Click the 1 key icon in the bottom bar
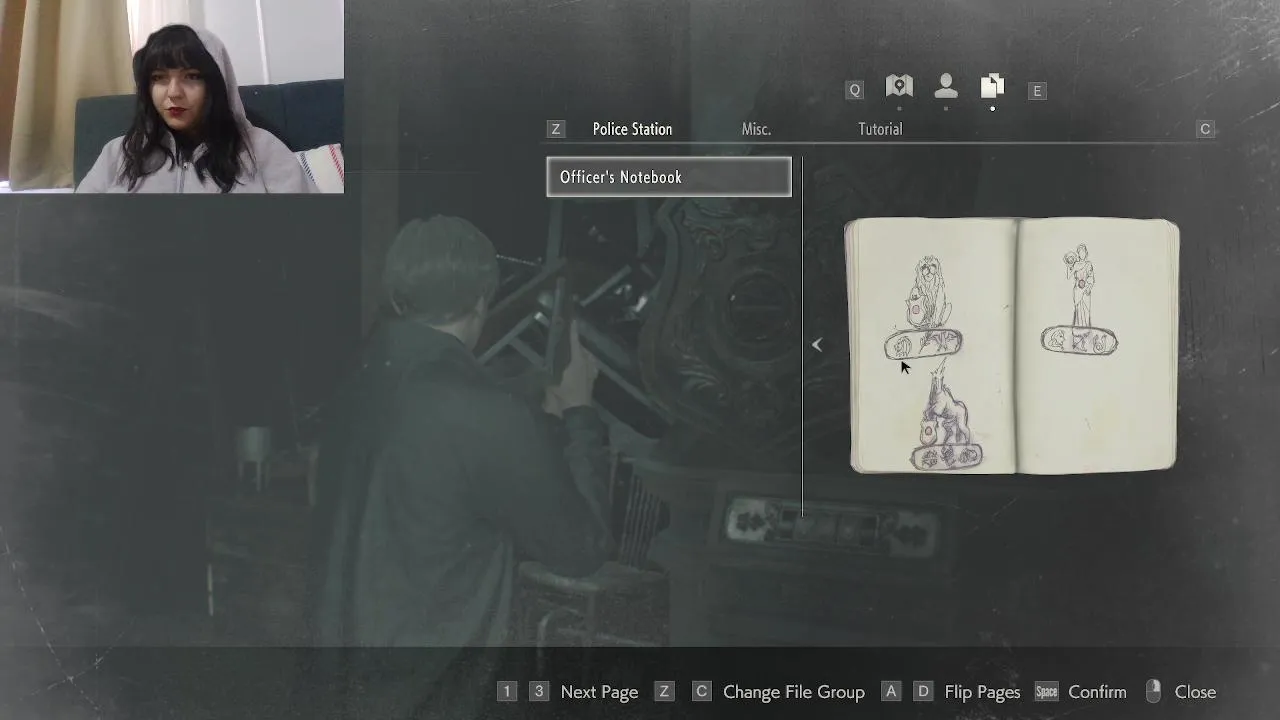Image resolution: width=1280 pixels, height=720 pixels. [x=507, y=692]
